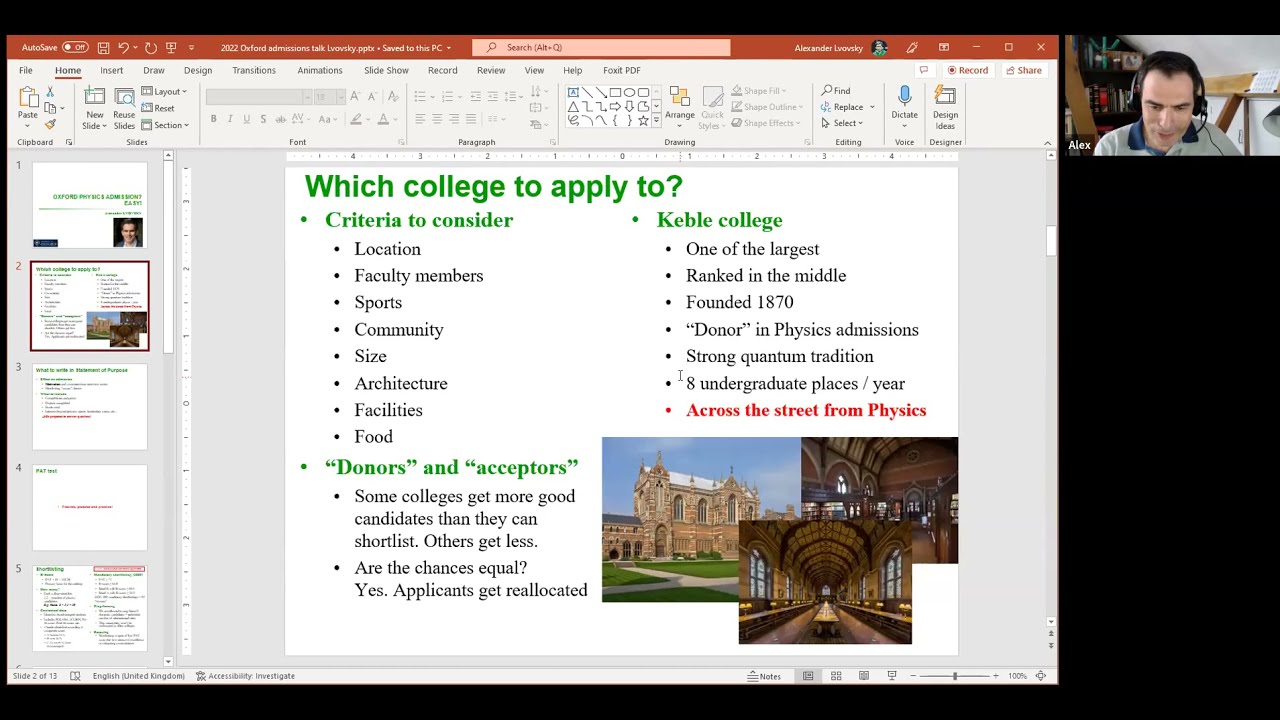Toggle Justify alignment
The width and height of the screenshot is (1280, 720).
tap(471, 119)
